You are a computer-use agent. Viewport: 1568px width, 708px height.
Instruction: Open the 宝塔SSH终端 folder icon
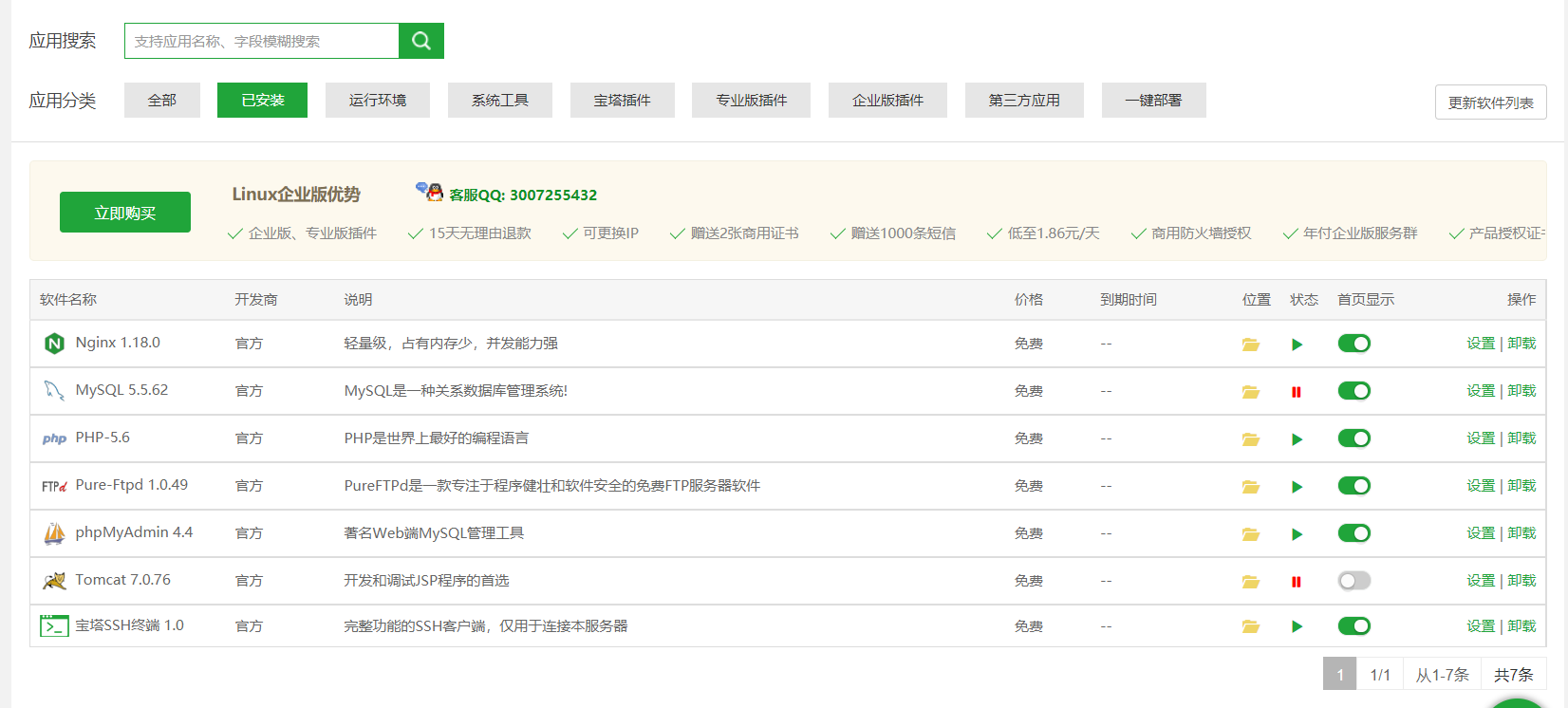(x=1251, y=626)
